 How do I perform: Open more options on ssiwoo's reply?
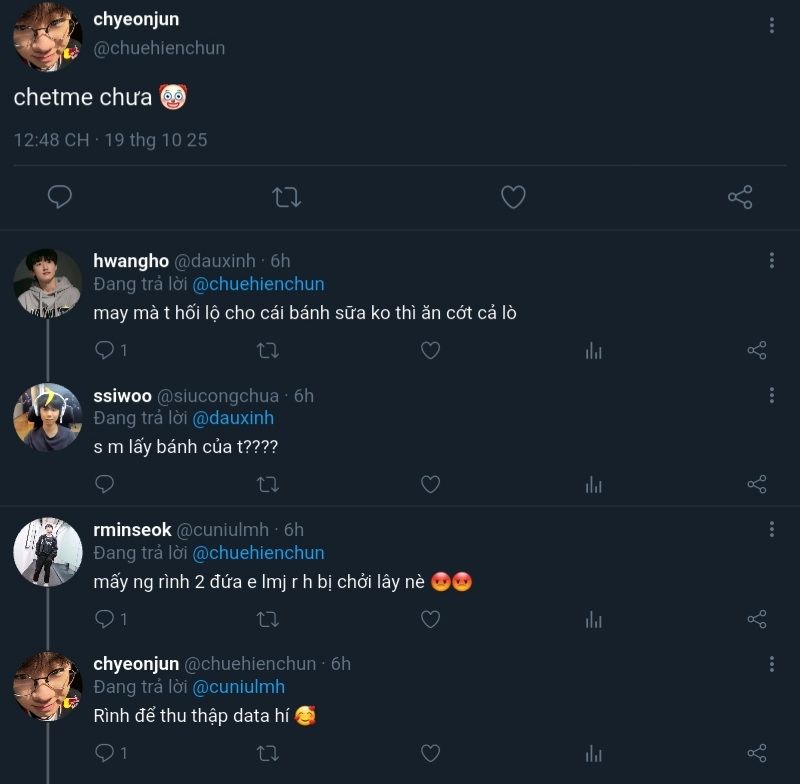coord(771,395)
